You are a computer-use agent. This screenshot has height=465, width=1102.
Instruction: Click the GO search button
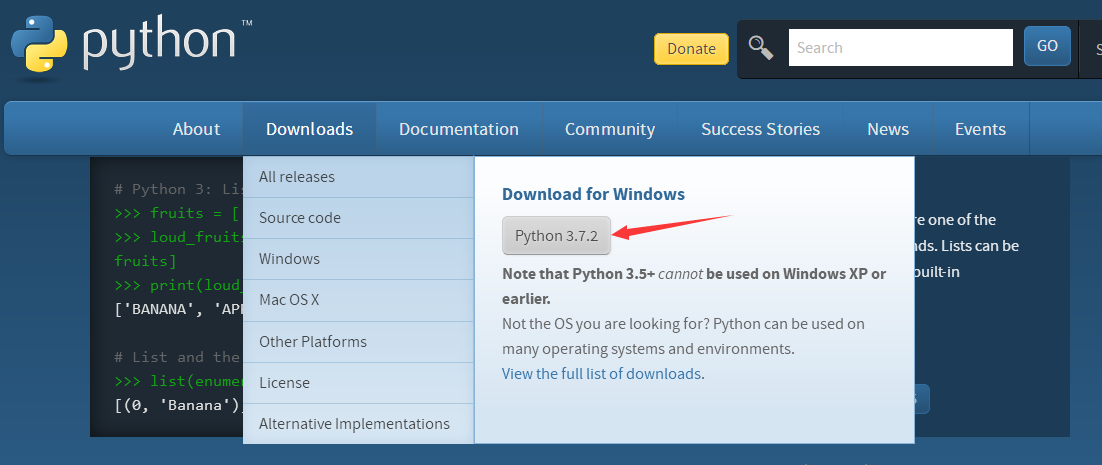coord(1047,46)
